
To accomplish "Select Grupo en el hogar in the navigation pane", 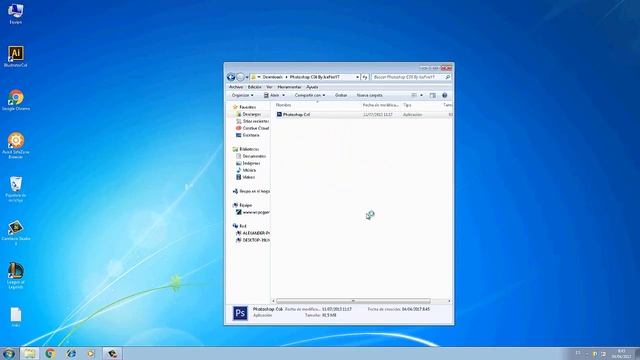I will [x=251, y=191].
